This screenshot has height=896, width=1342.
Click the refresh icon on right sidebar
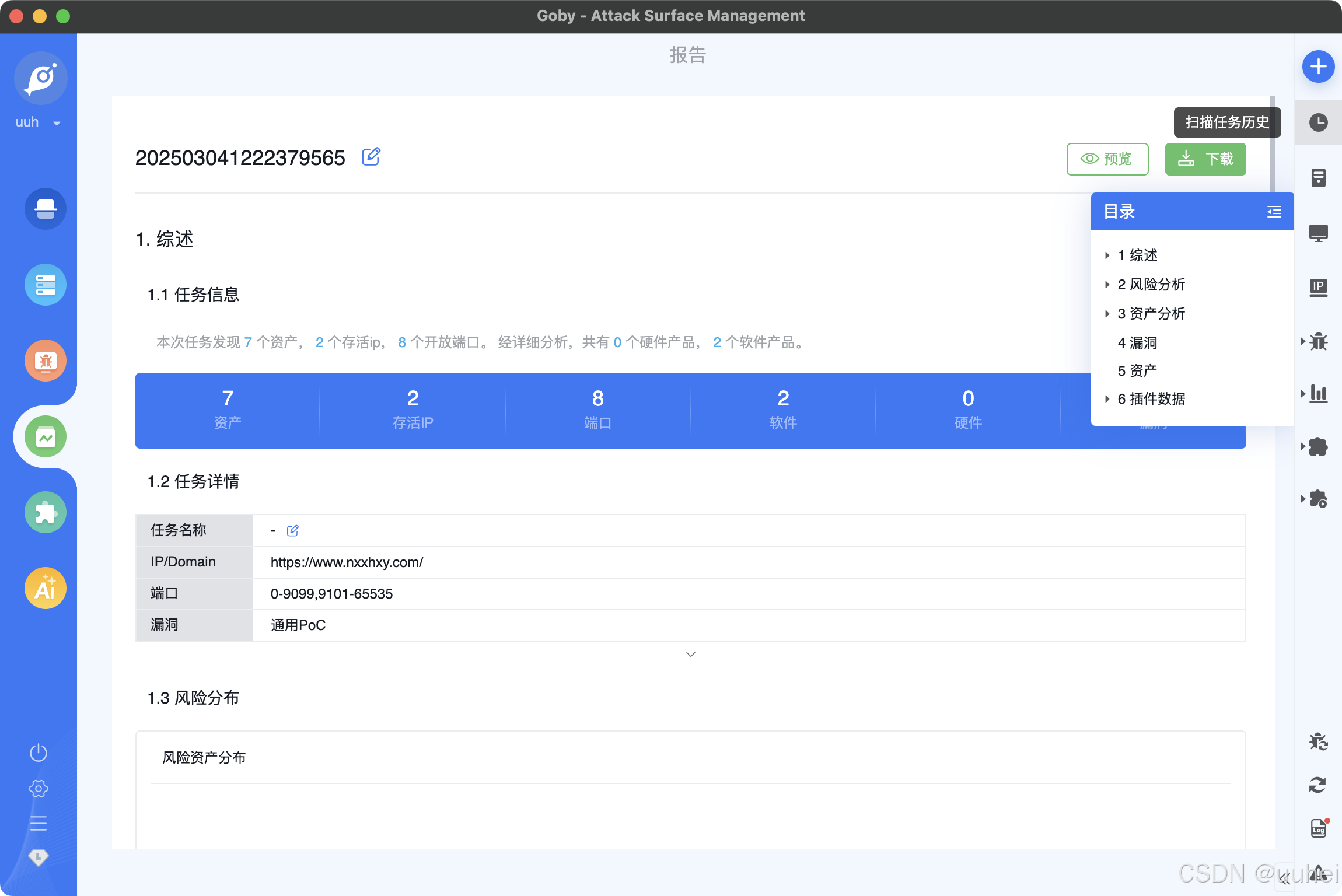pyautogui.click(x=1318, y=785)
